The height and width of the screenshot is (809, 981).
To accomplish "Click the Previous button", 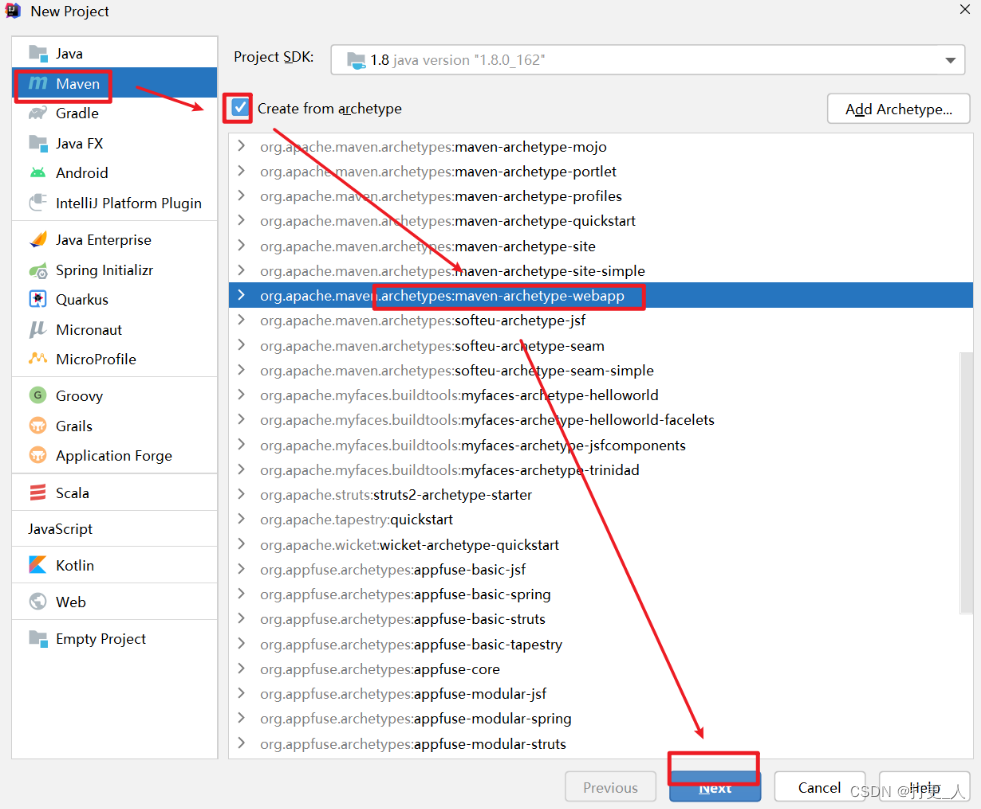I will (611, 787).
